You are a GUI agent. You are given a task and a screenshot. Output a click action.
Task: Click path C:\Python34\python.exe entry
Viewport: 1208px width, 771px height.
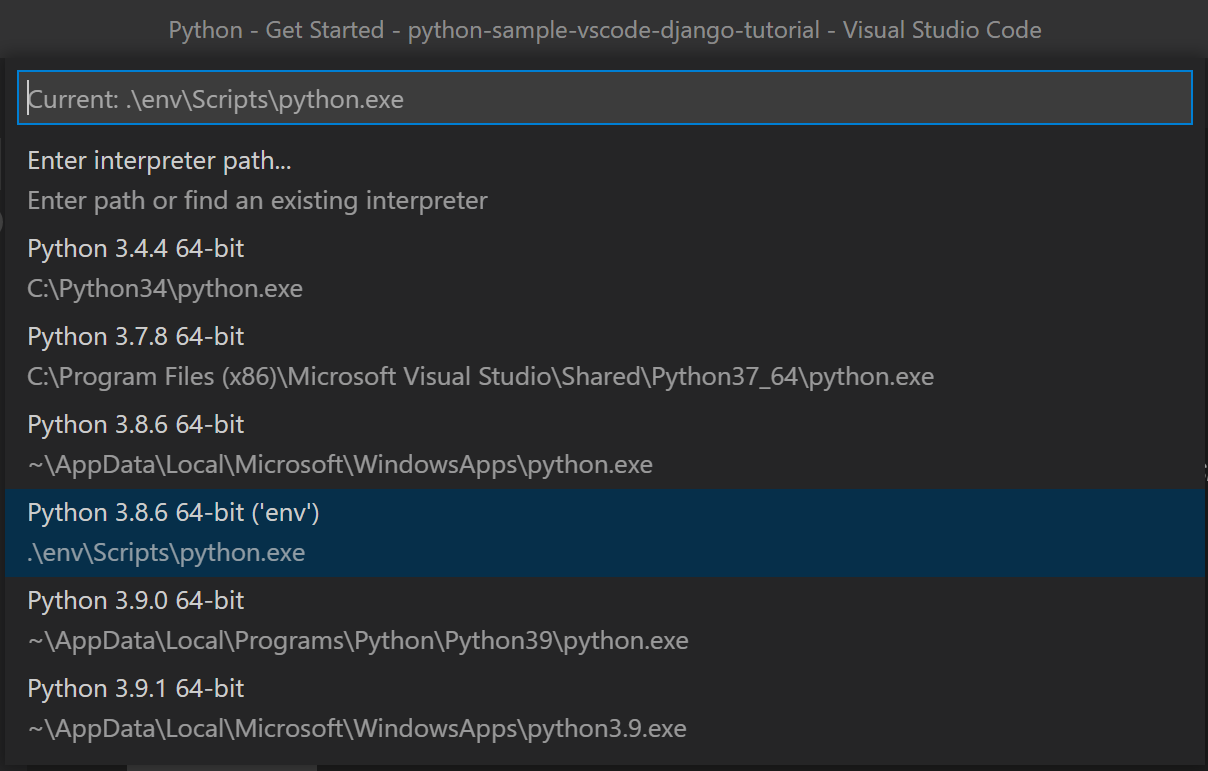pos(165,288)
